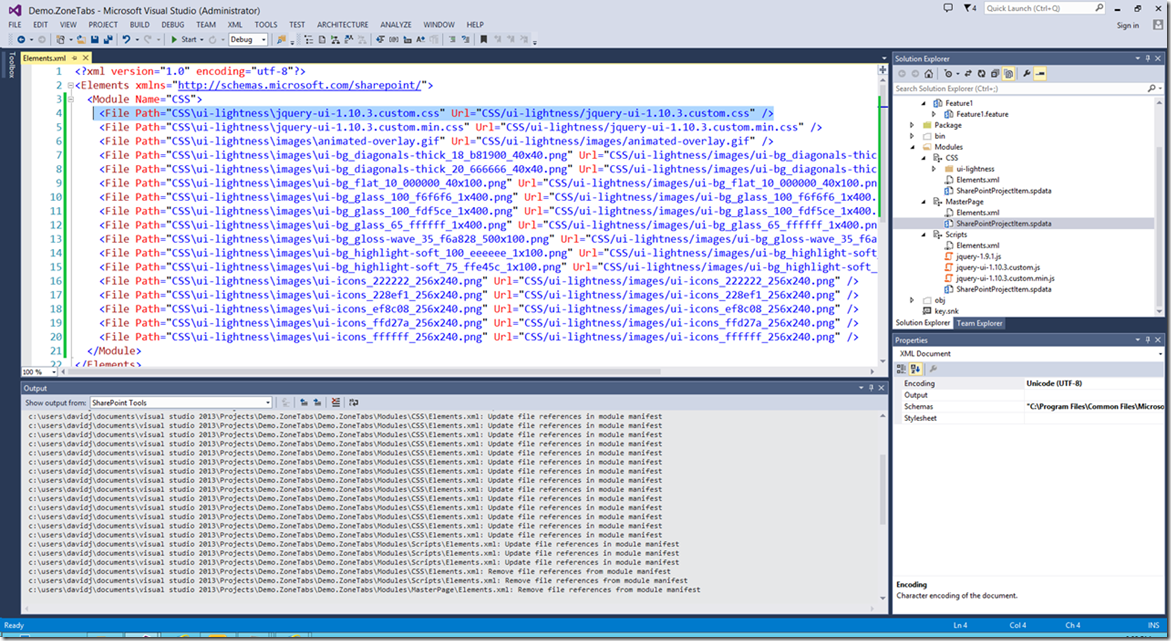This screenshot has height=641, width=1171.
Task: Toggle Show All Files in Solution Explorer
Action: tap(1008, 74)
